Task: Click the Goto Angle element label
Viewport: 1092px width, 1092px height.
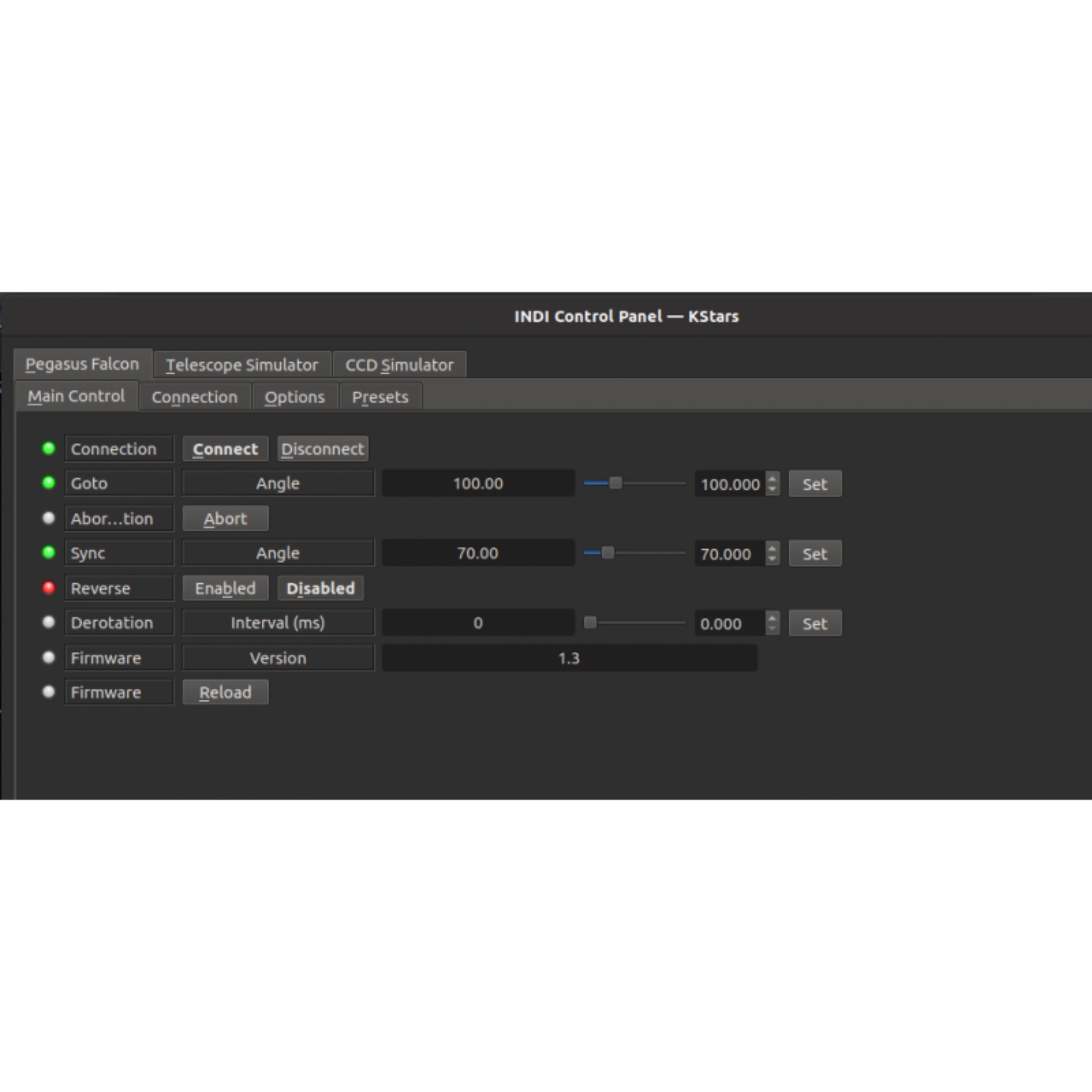Action: pos(278,484)
